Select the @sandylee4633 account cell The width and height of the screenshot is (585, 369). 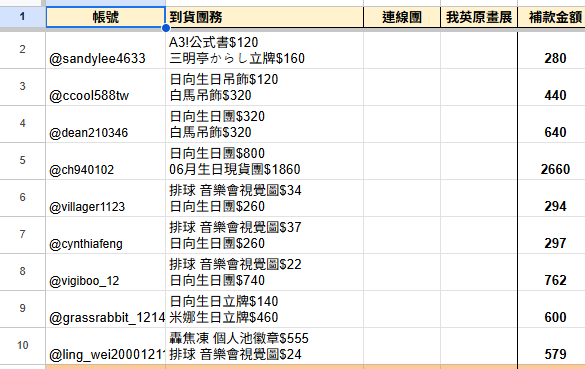pos(105,50)
